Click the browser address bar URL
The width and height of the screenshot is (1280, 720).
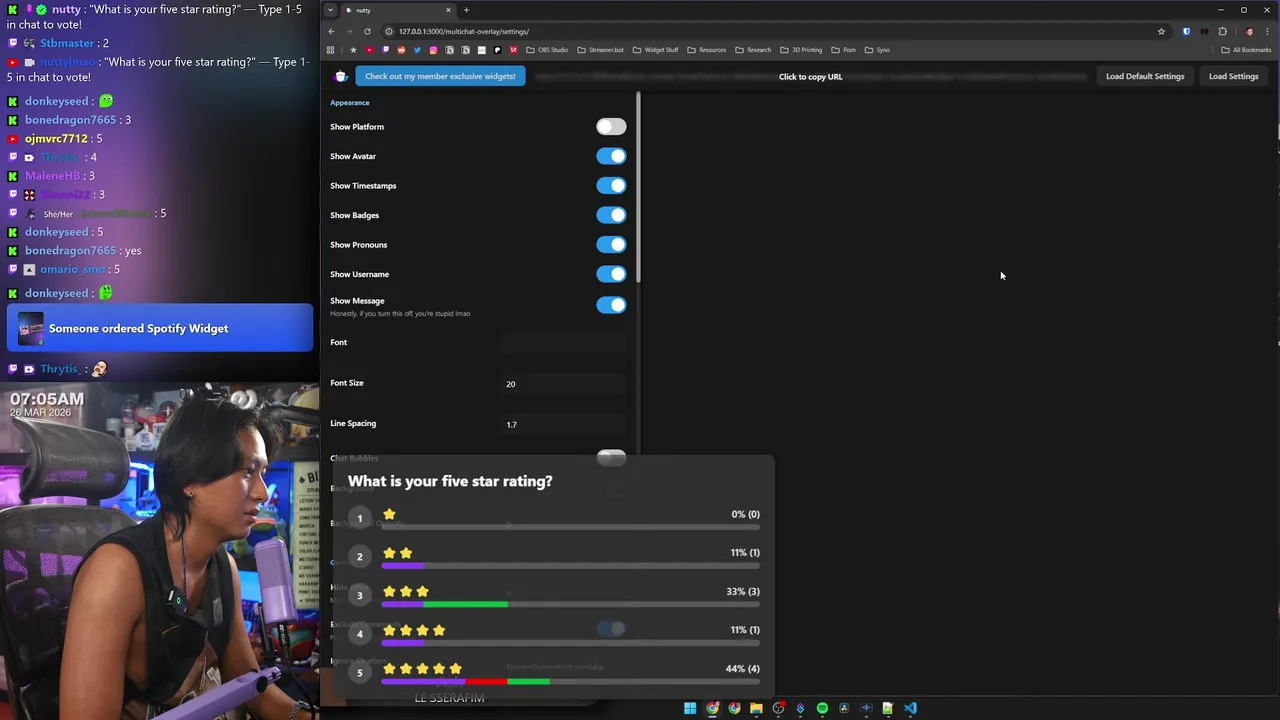(463, 31)
